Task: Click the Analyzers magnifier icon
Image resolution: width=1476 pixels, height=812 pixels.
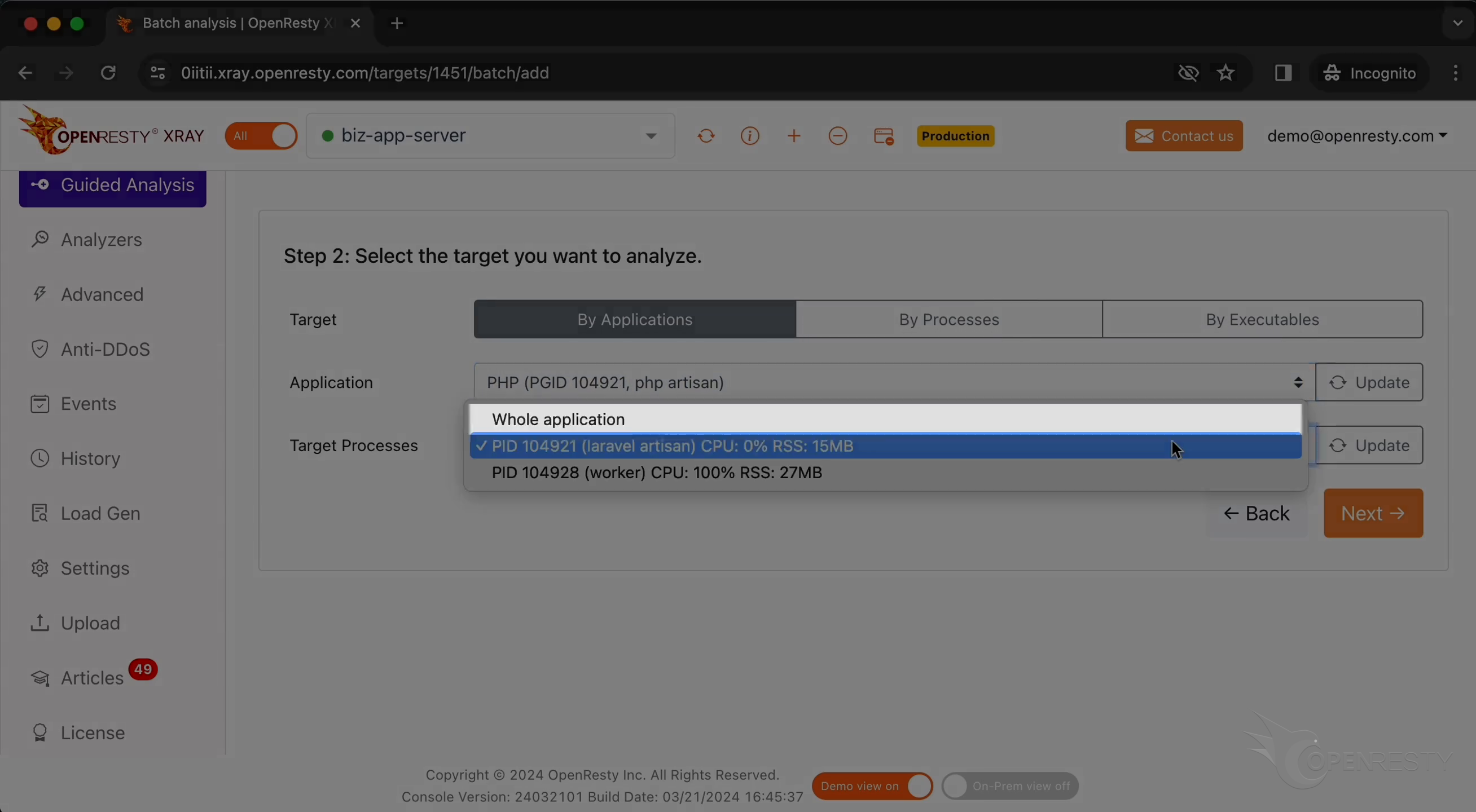Action: click(x=39, y=239)
